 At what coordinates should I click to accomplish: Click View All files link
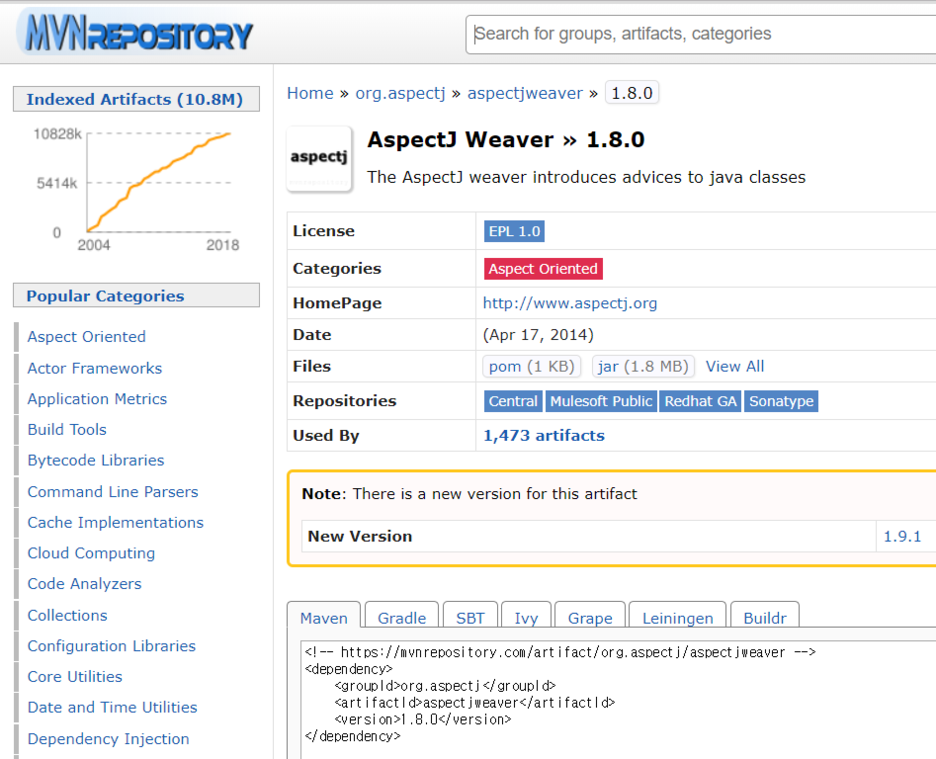click(x=735, y=366)
